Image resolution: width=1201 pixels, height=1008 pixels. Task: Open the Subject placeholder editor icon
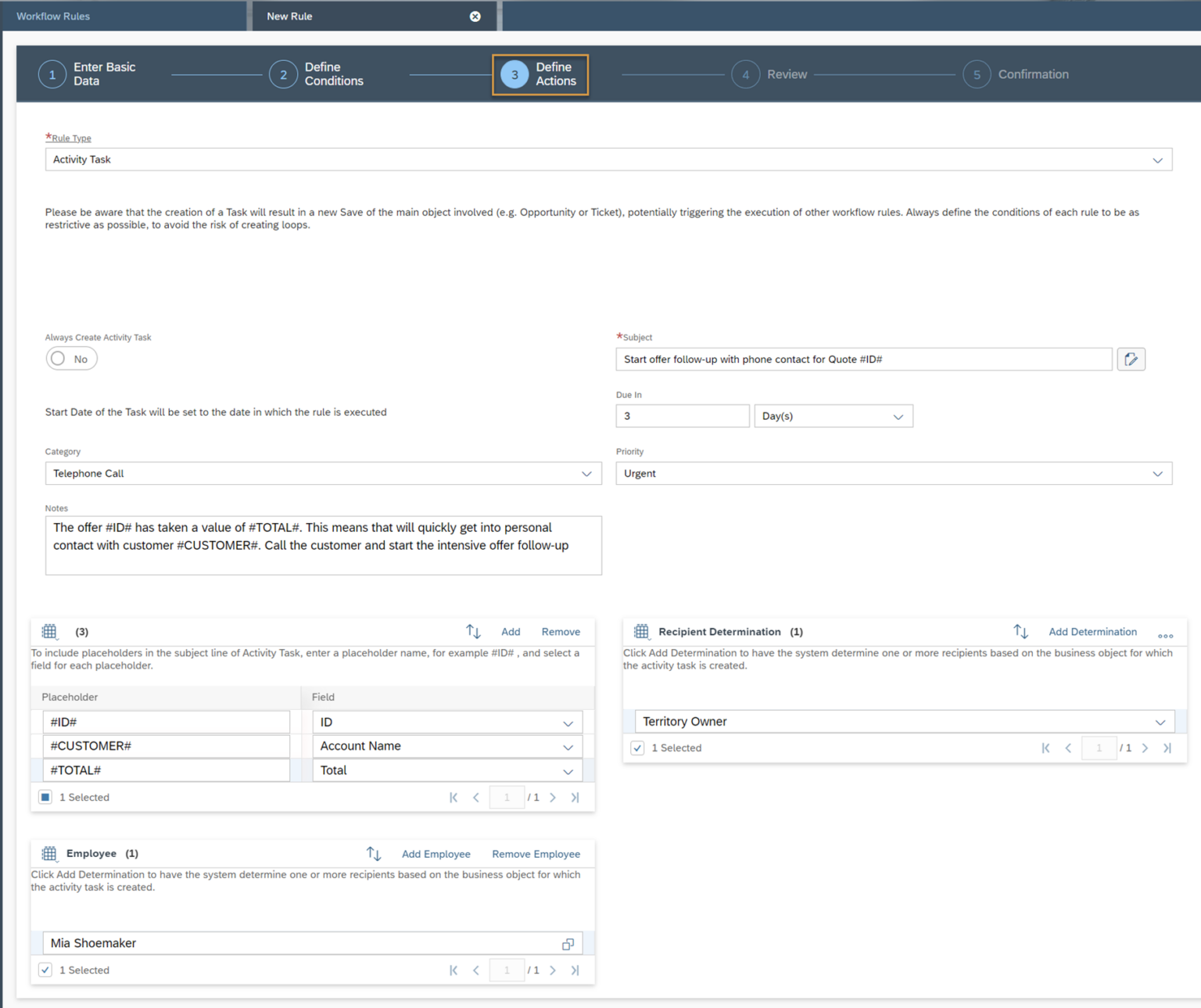click(x=1131, y=359)
